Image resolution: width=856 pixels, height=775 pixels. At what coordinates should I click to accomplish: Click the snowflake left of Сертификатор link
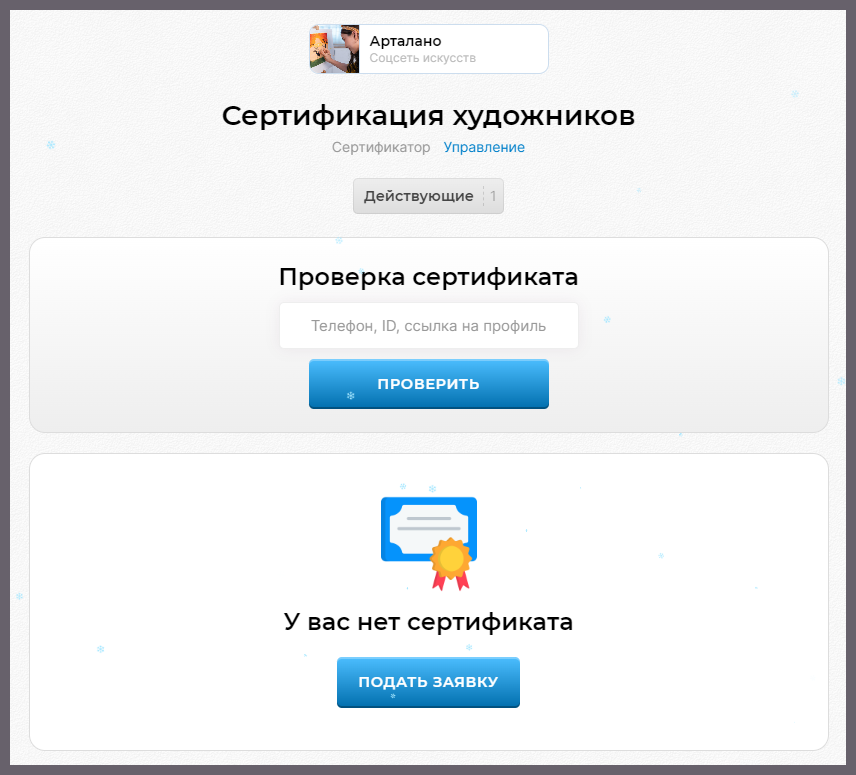(50, 145)
